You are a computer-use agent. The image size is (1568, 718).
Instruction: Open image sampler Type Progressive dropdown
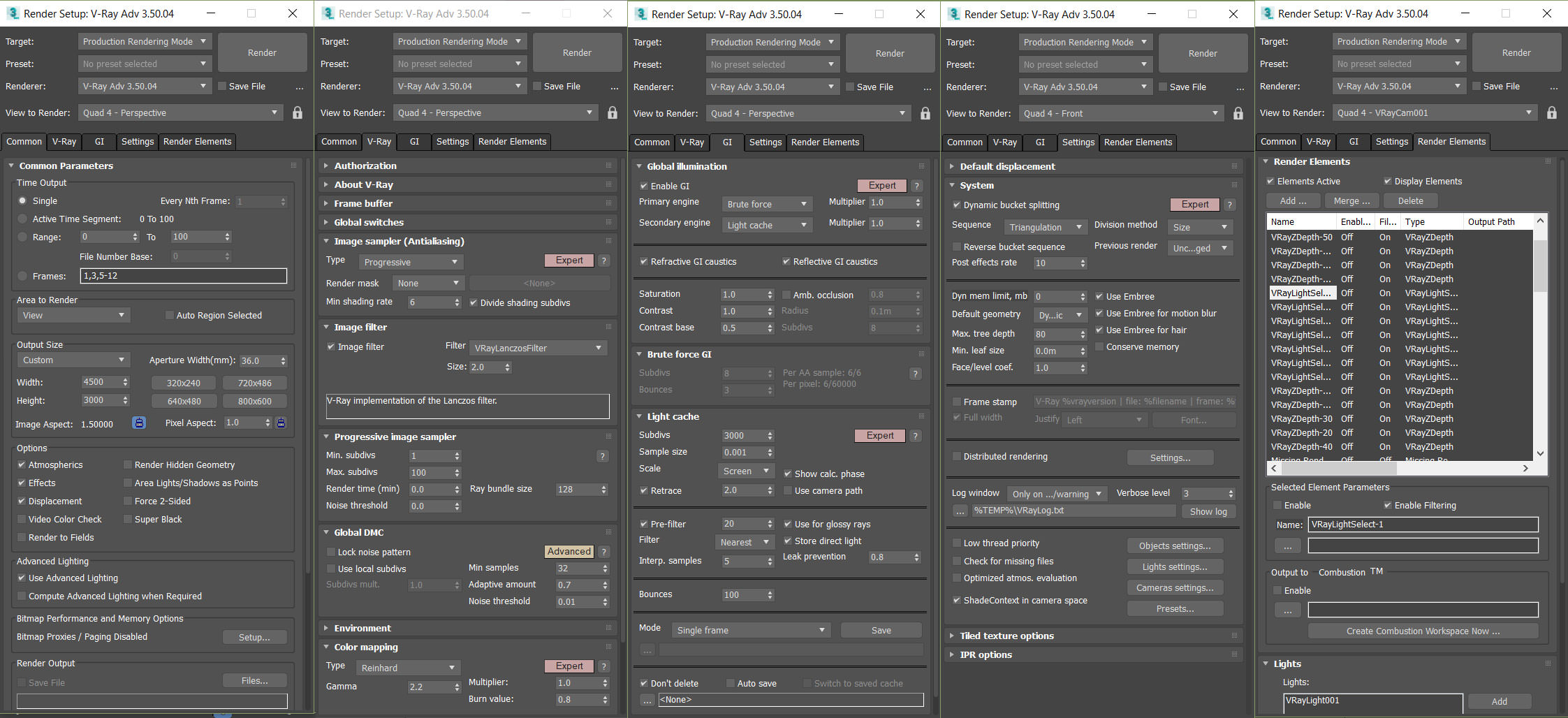click(x=411, y=262)
